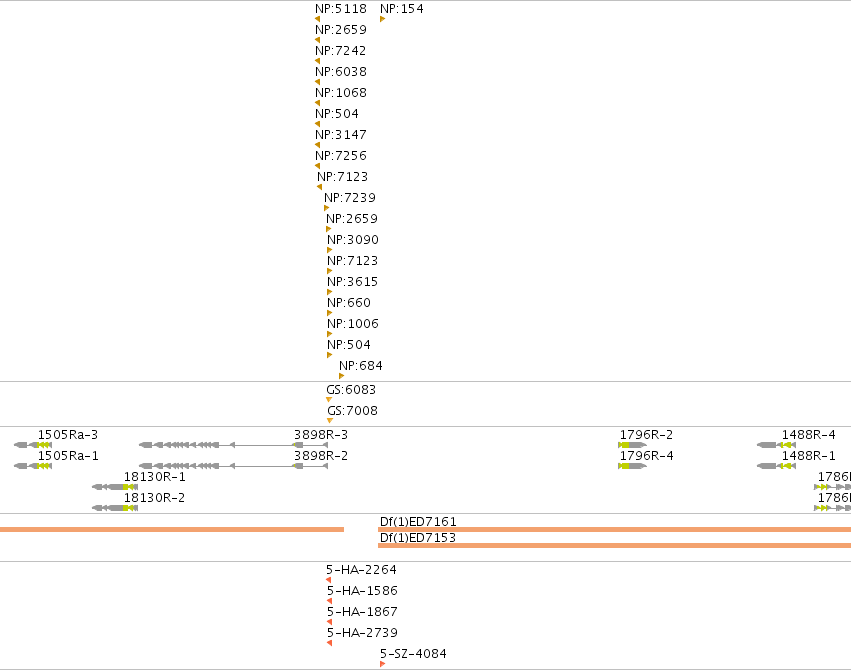This screenshot has width=851, height=670.
Task: Click the long 3898R-3 transcript line
Action: 233,445
